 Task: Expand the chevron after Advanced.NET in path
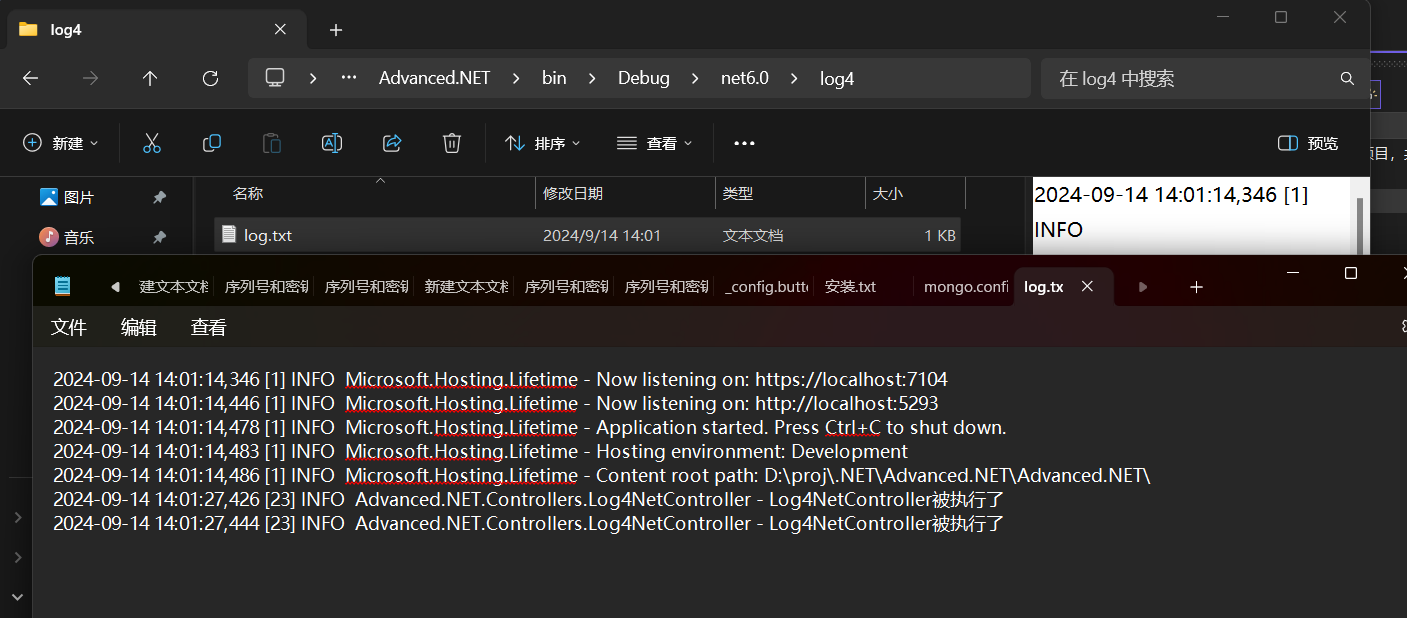click(x=517, y=78)
